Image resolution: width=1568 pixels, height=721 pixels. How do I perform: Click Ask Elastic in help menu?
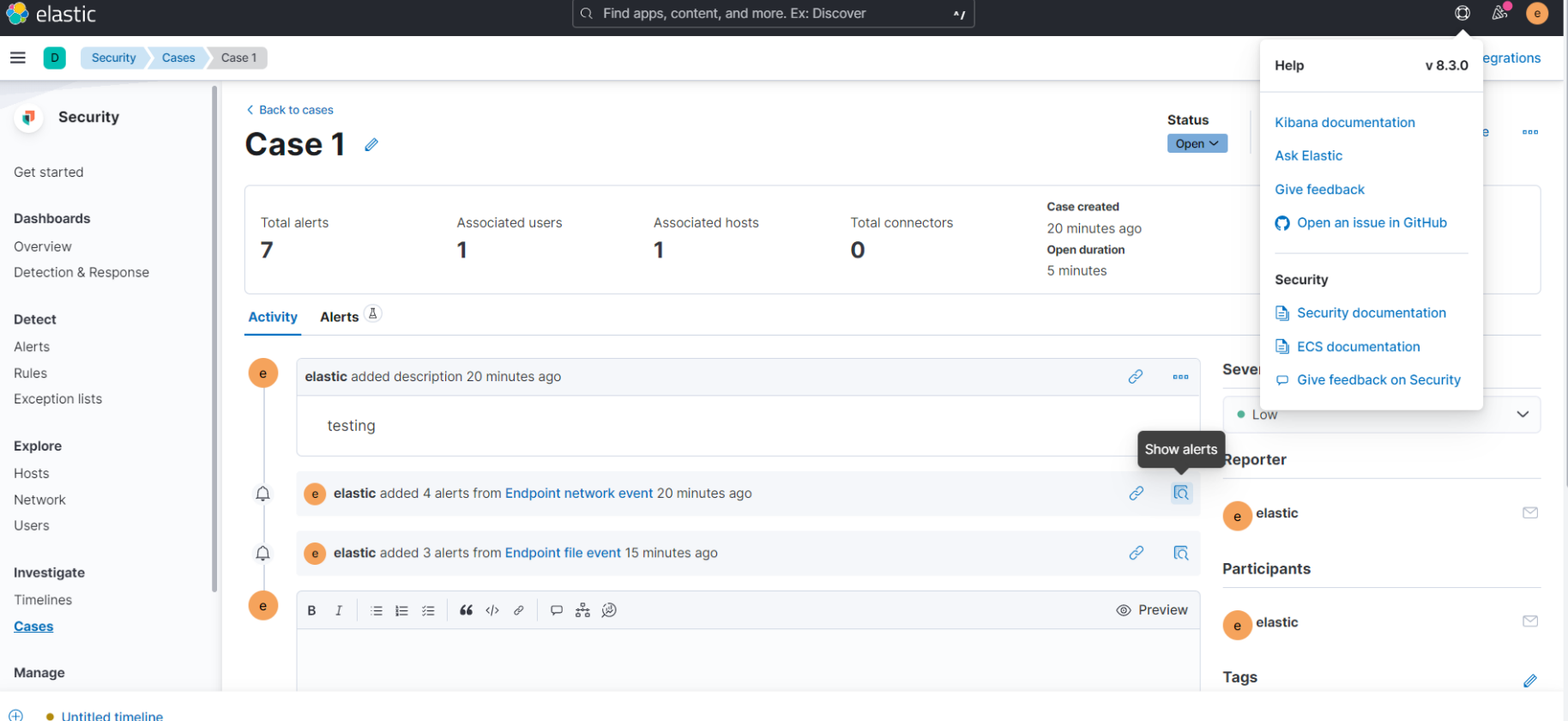pos(1308,155)
